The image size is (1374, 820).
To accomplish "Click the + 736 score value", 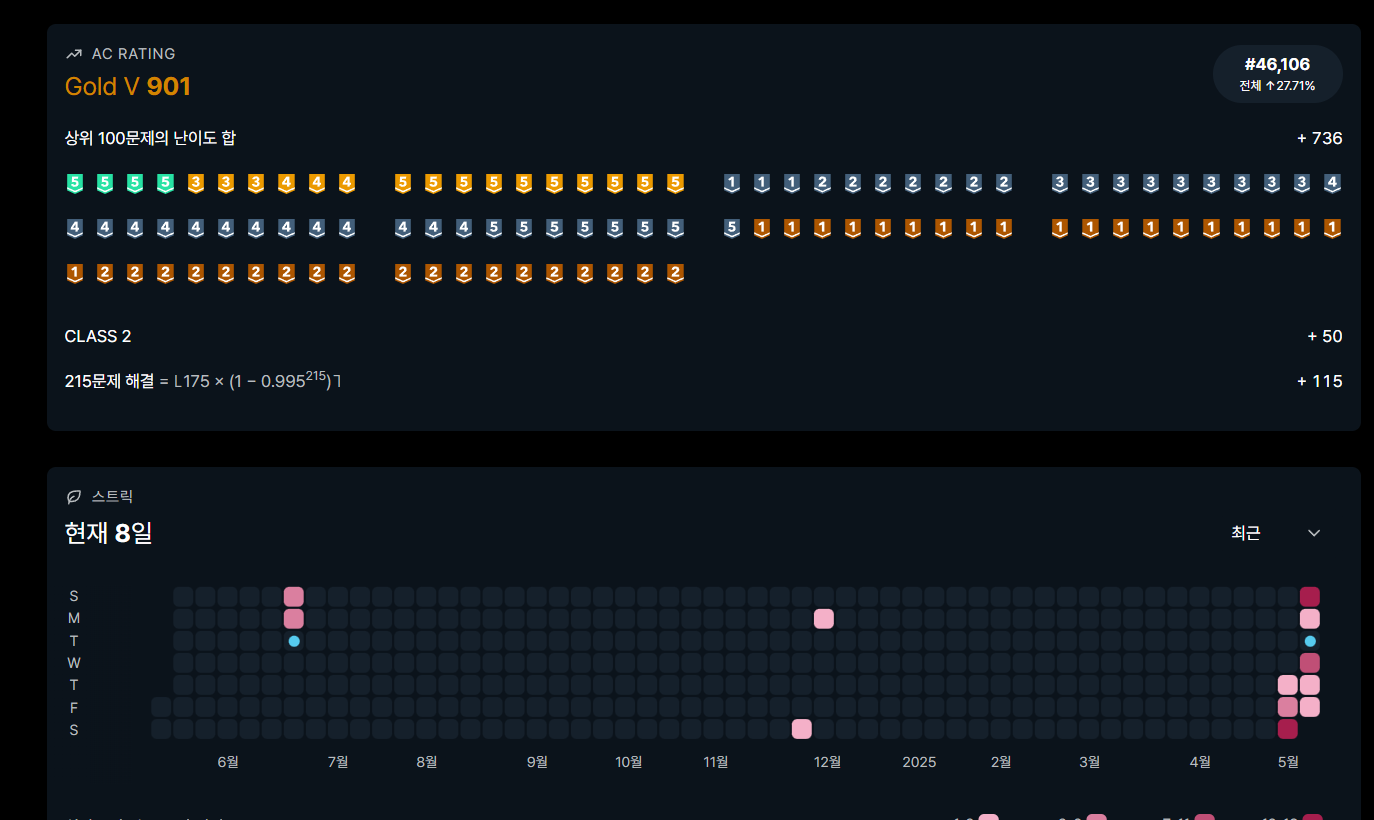I will (1319, 138).
